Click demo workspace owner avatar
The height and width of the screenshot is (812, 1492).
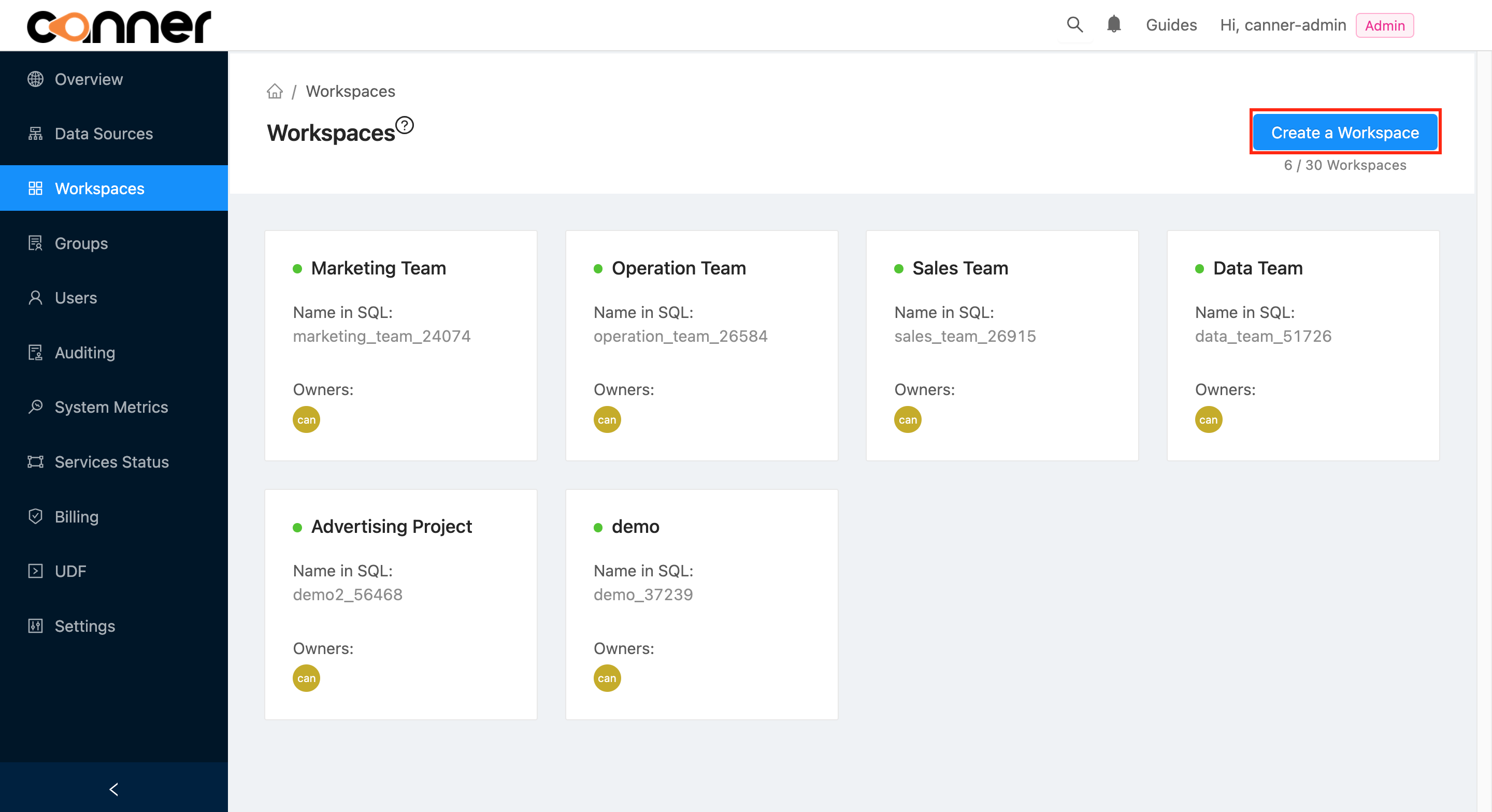[x=607, y=678]
